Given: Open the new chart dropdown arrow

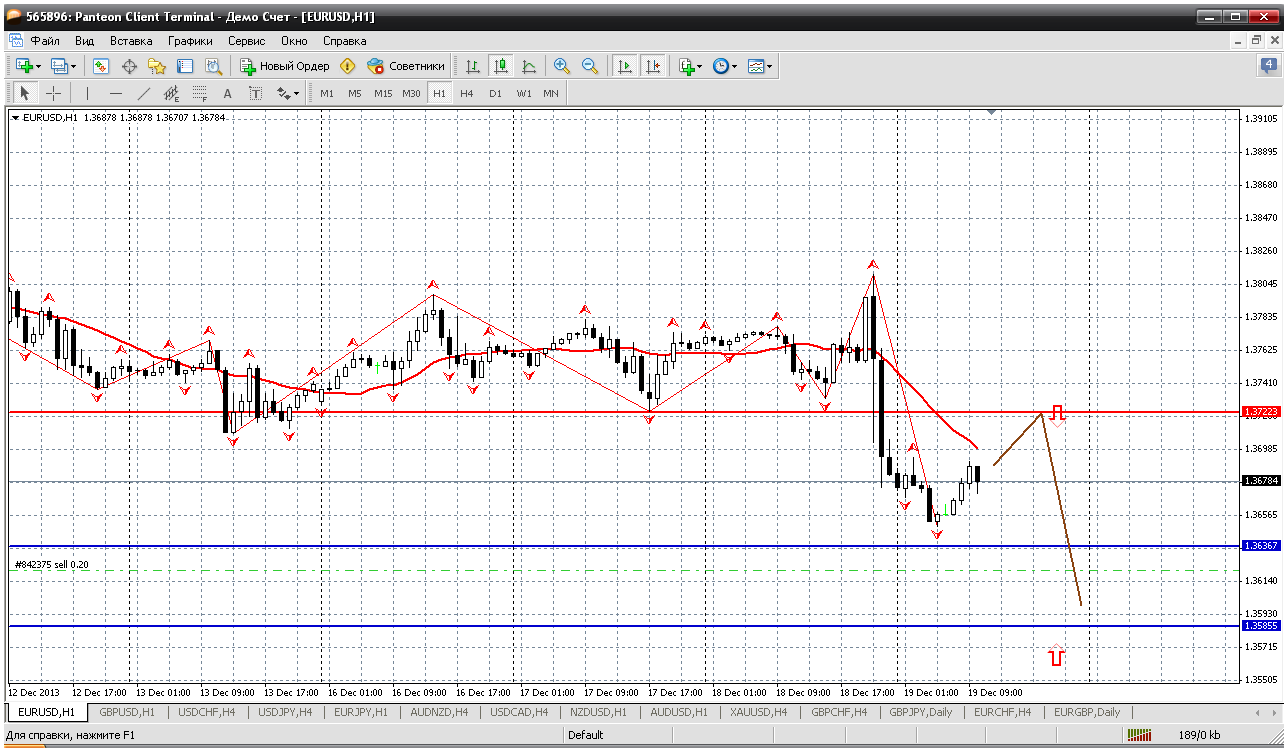Looking at the screenshot, I should click(x=39, y=66).
